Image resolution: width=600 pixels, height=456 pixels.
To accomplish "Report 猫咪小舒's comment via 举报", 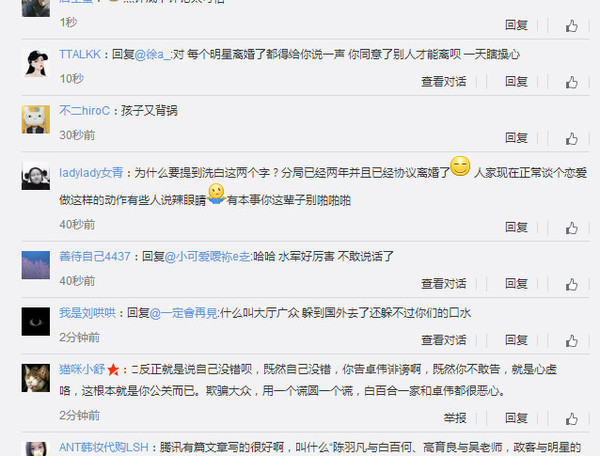I will (455, 418).
